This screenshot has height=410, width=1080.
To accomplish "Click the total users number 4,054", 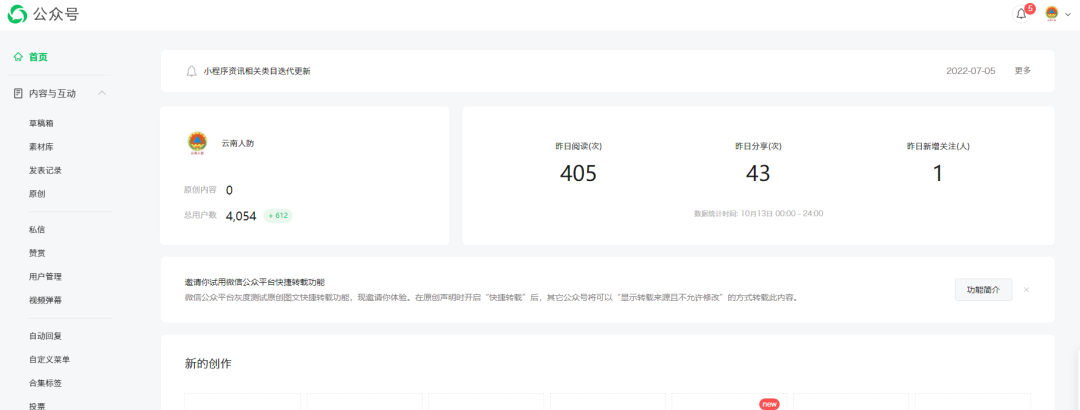I will tap(241, 216).
